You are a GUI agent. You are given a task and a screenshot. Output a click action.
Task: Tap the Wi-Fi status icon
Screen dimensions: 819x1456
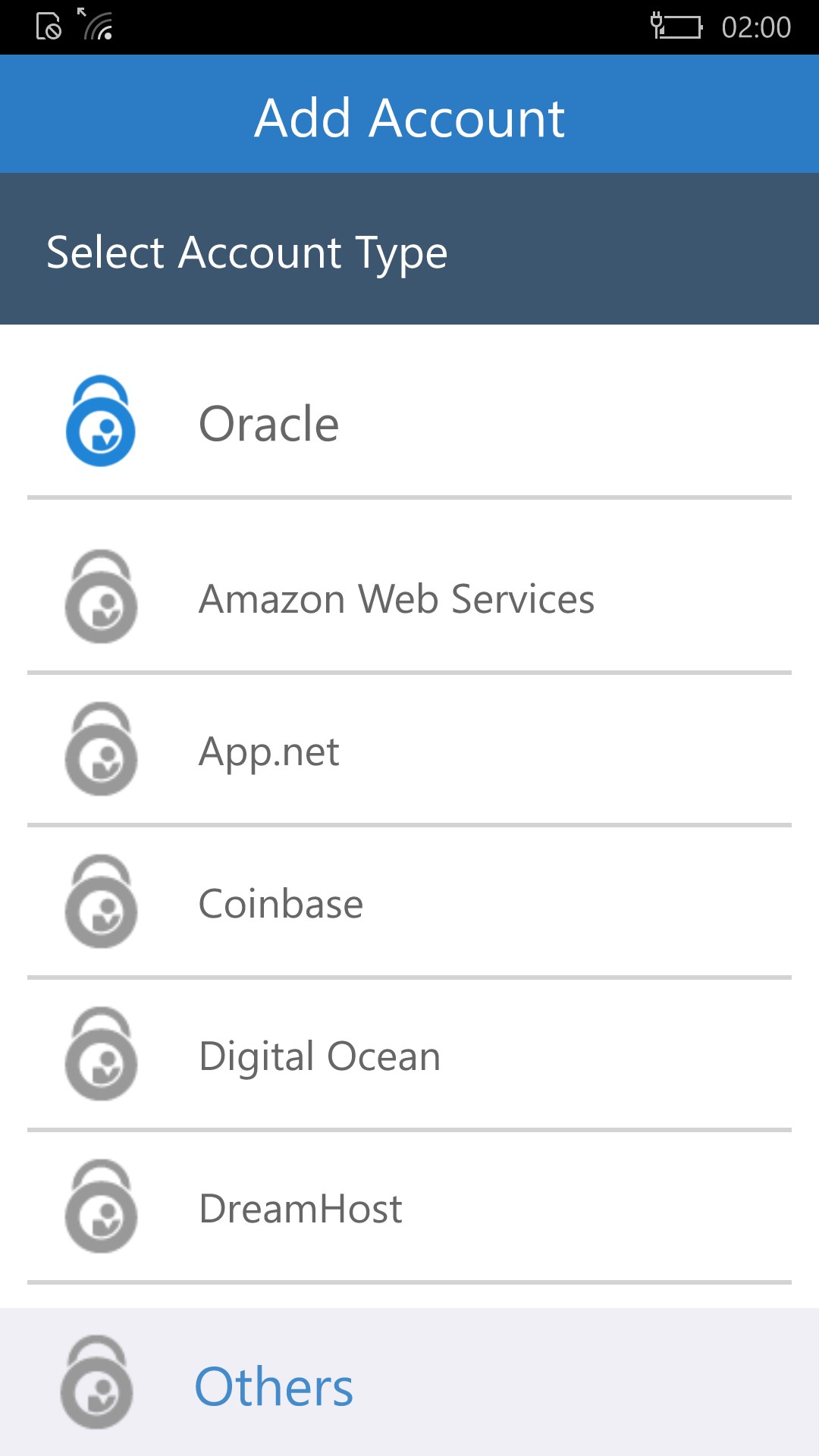pyautogui.click(x=97, y=27)
